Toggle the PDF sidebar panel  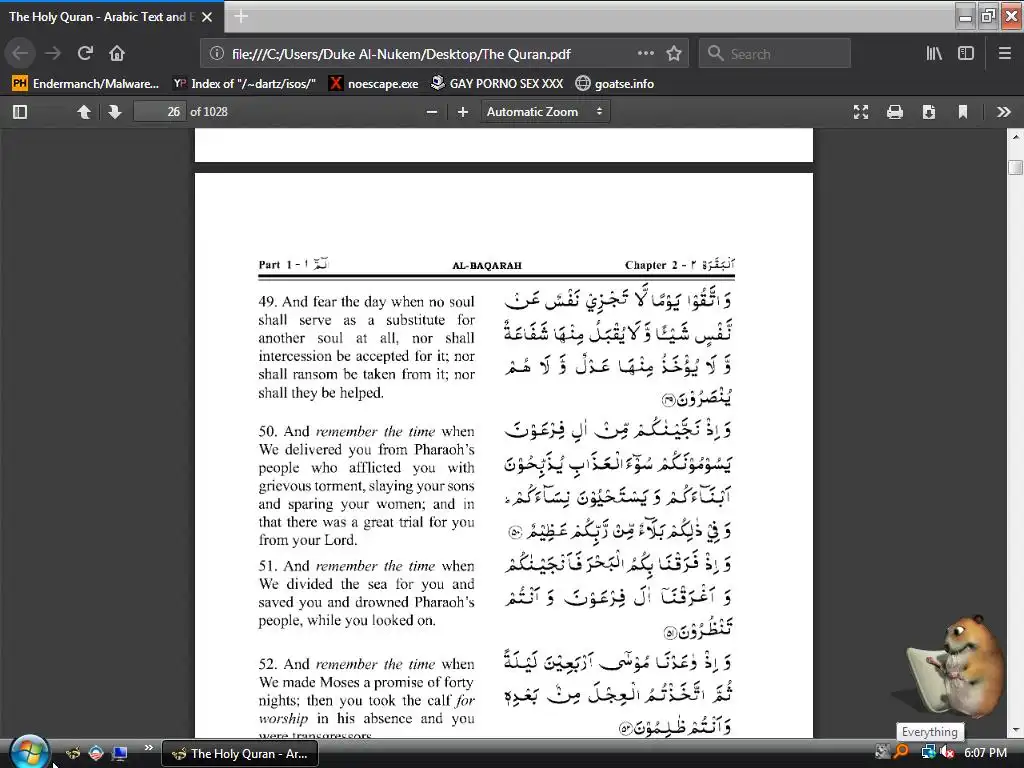coord(20,112)
